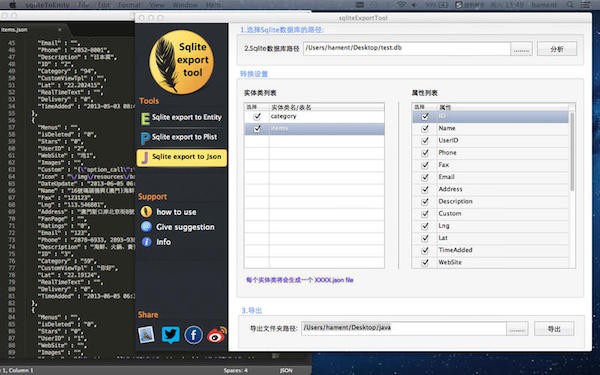Select the 'Description' attribute name
Viewport: 600px width, 375px height.
(455, 201)
